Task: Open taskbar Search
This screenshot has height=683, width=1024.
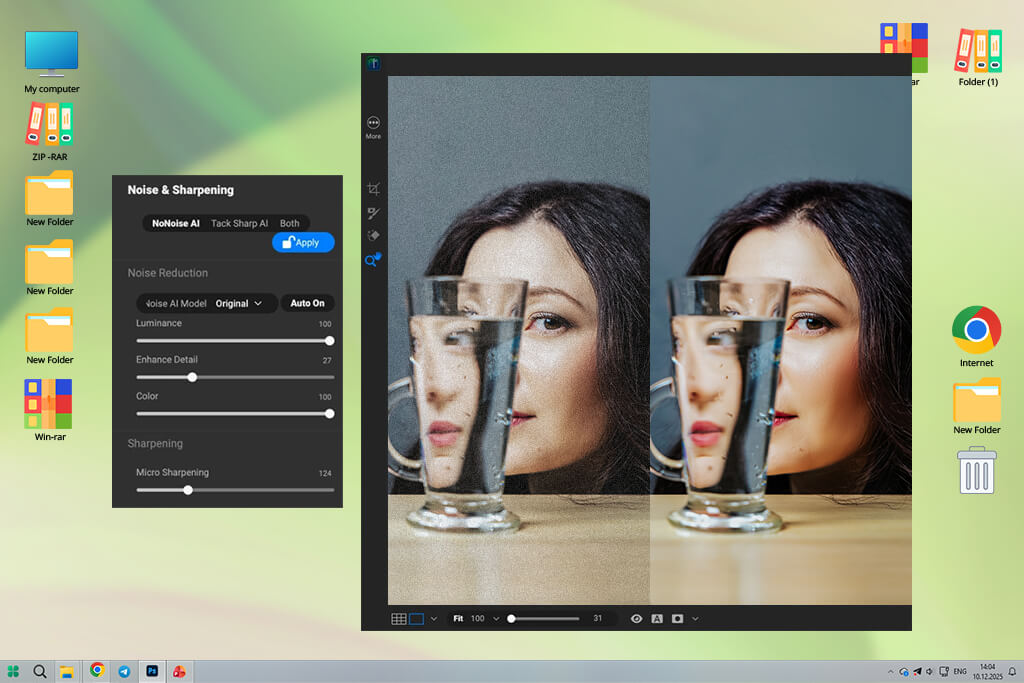Action: coord(40,671)
